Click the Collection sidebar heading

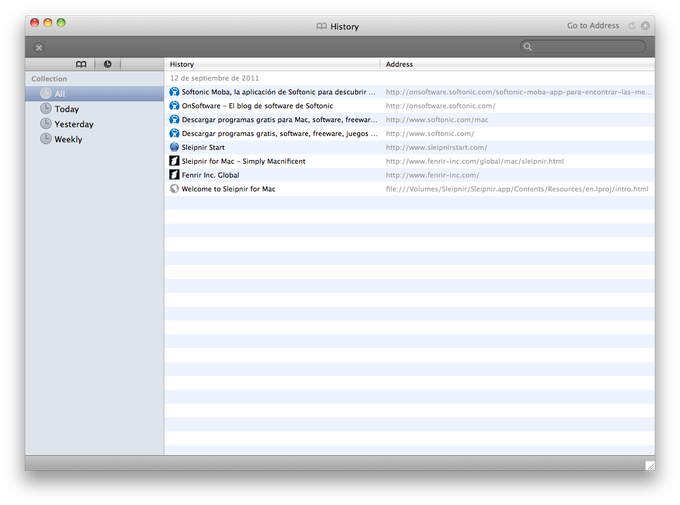[49, 79]
